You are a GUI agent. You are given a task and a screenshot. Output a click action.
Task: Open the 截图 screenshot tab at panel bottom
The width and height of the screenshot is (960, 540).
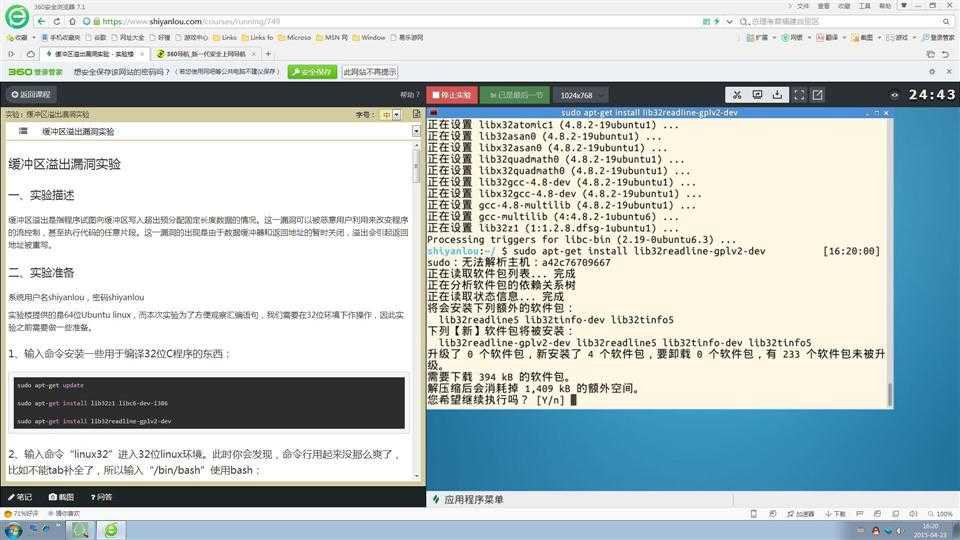(61, 497)
